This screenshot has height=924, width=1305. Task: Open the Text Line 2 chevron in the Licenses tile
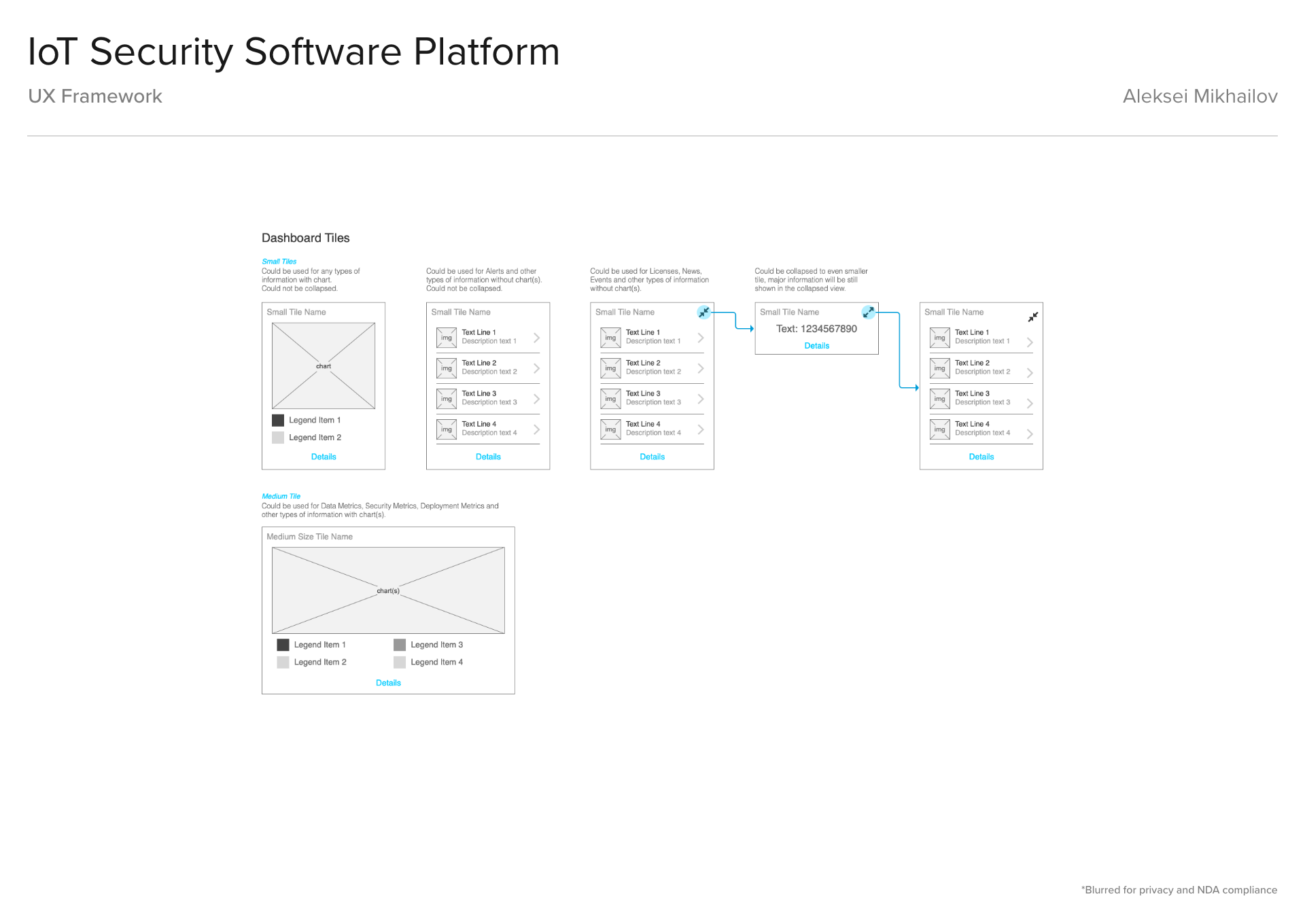tap(700, 368)
